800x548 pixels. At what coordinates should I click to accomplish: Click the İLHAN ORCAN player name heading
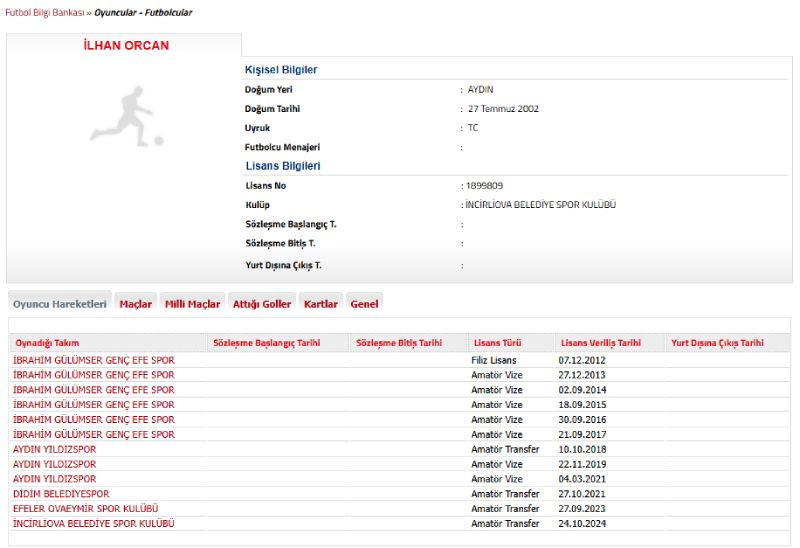tap(126, 45)
